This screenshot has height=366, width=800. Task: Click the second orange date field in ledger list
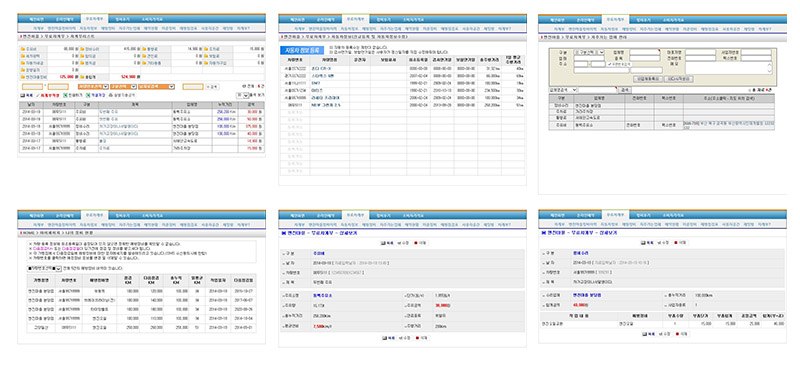pos(59,87)
